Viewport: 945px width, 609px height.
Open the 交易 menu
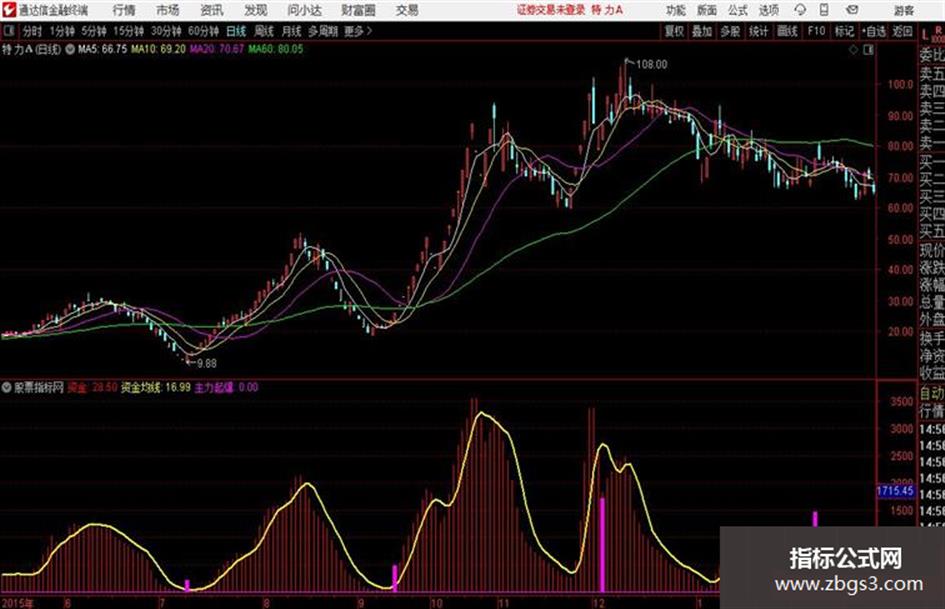pyautogui.click(x=407, y=10)
